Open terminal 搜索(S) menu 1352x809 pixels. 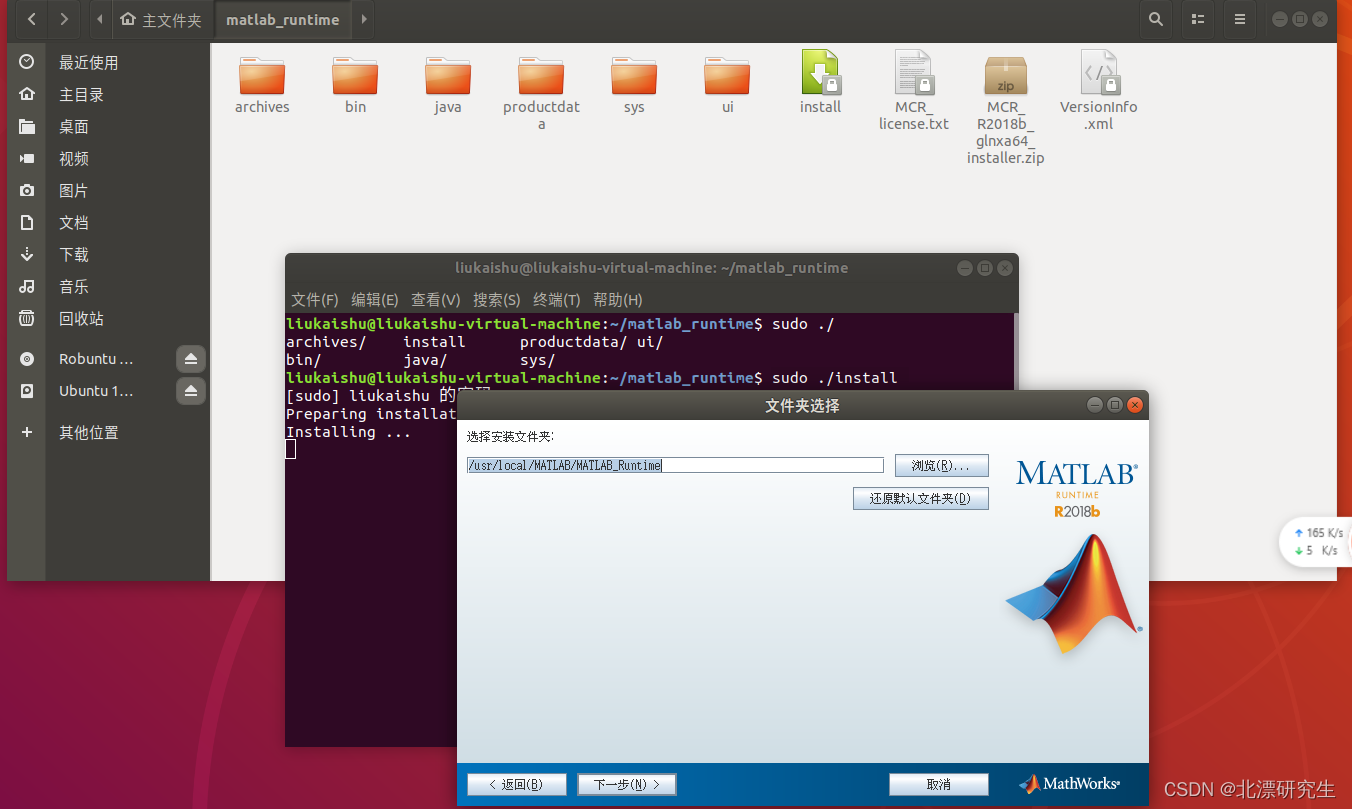pos(497,300)
